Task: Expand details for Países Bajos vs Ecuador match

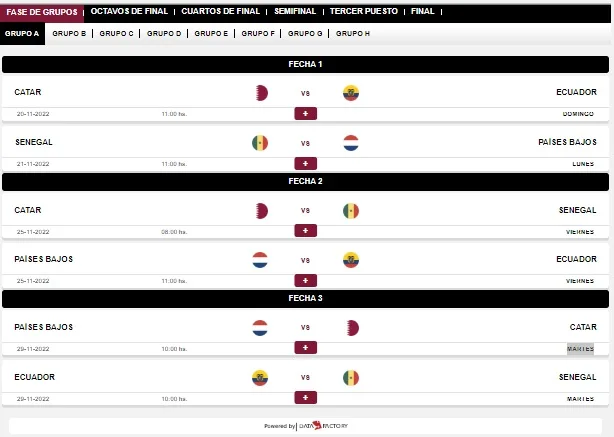Action: pos(305,281)
